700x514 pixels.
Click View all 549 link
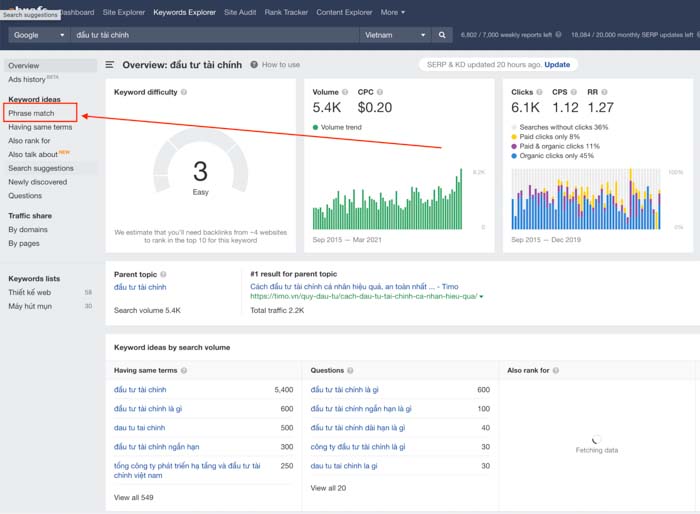(x=133, y=497)
